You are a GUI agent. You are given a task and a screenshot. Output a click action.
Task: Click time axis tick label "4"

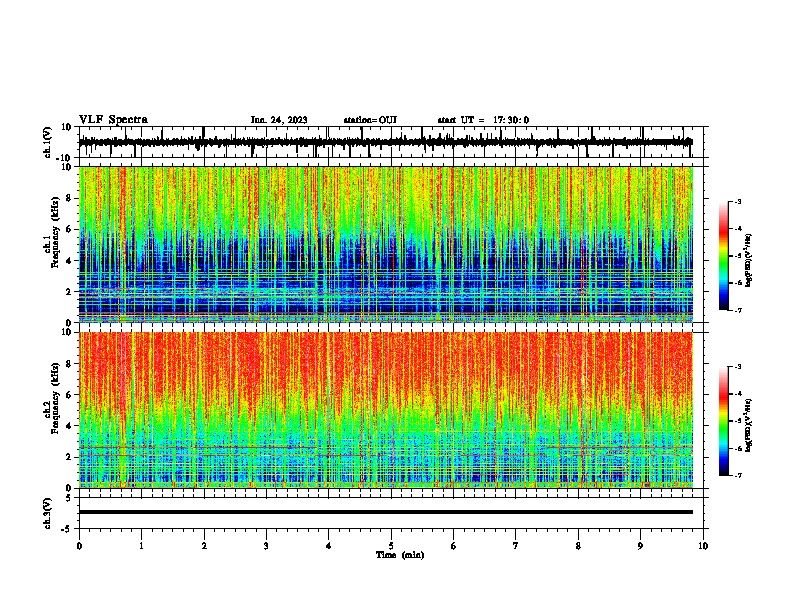pos(329,546)
